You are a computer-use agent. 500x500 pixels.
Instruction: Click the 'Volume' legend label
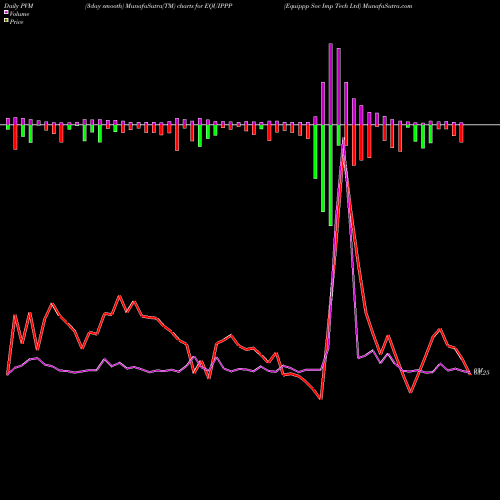[x=19, y=14]
